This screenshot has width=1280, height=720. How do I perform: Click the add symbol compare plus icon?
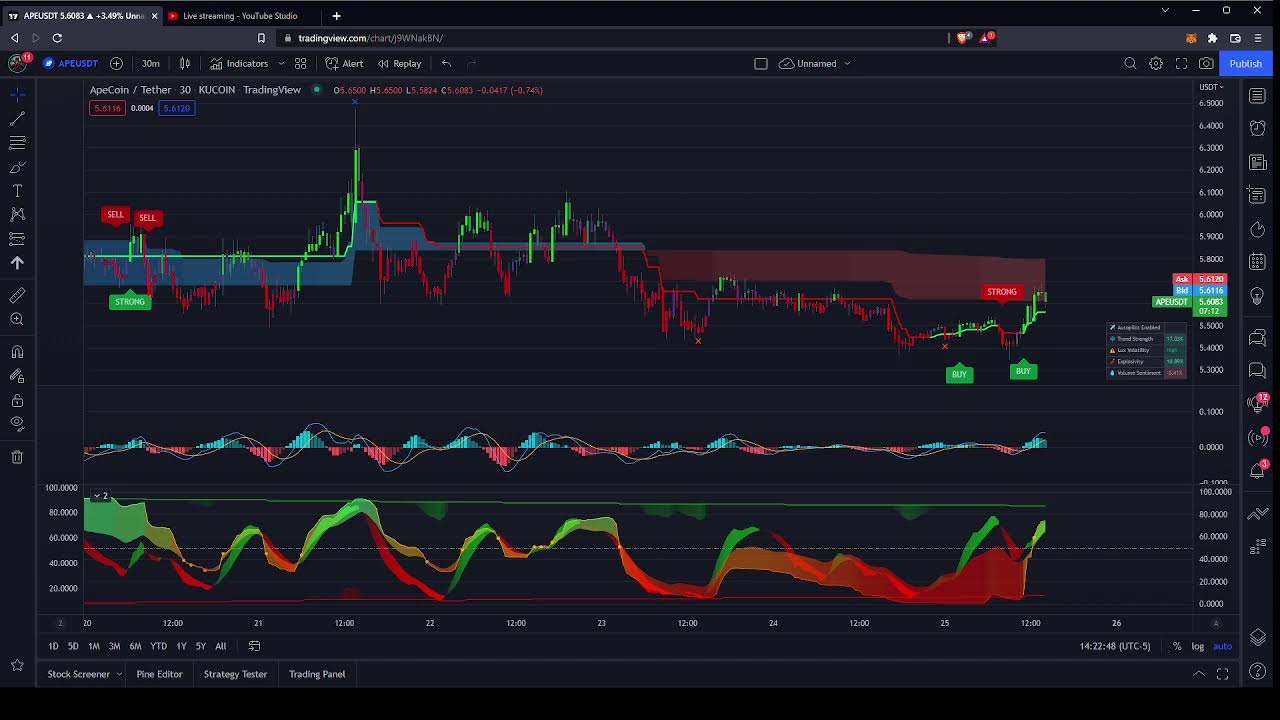(x=116, y=63)
